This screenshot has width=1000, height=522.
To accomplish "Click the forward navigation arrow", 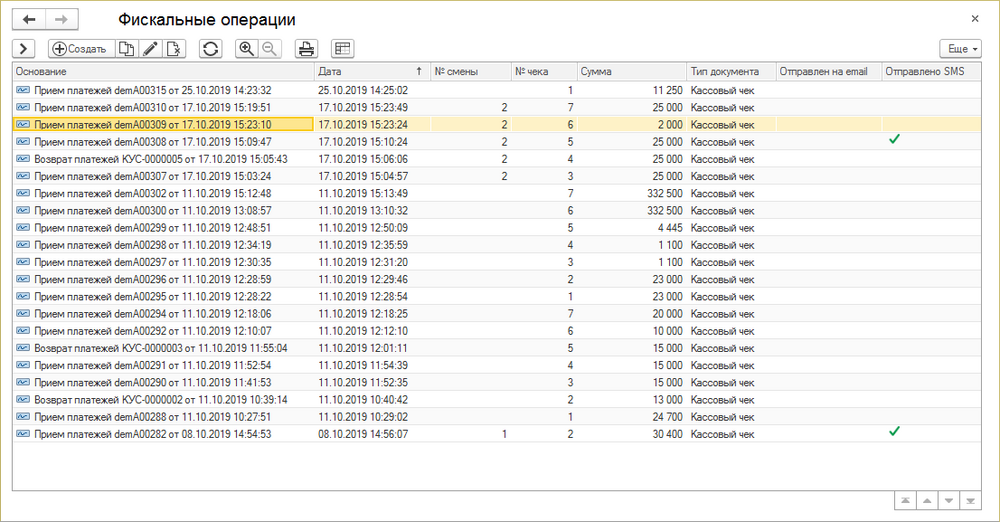I will 61,20.
